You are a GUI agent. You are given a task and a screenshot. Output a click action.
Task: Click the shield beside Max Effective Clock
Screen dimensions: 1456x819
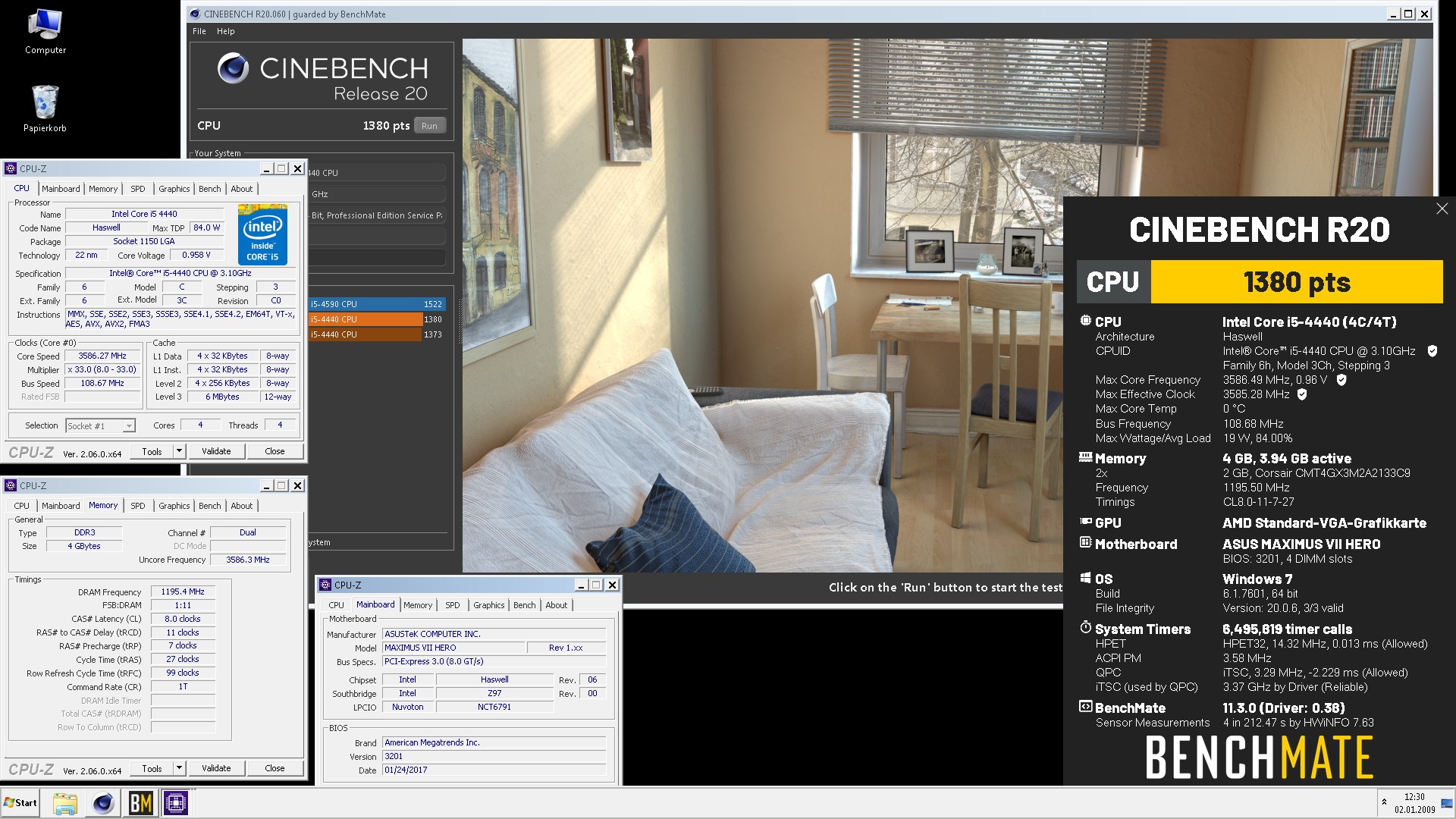click(x=1302, y=394)
